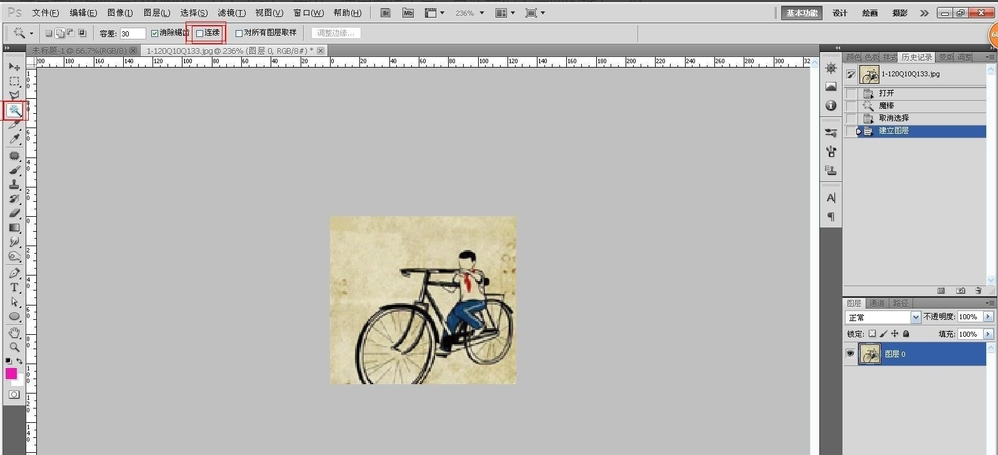Open the Info panel icon
The height and width of the screenshot is (455, 998).
[x=831, y=106]
